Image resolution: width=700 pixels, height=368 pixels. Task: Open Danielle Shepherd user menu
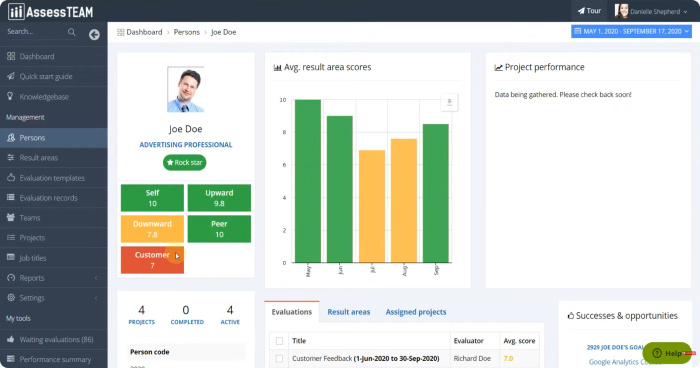coord(651,11)
